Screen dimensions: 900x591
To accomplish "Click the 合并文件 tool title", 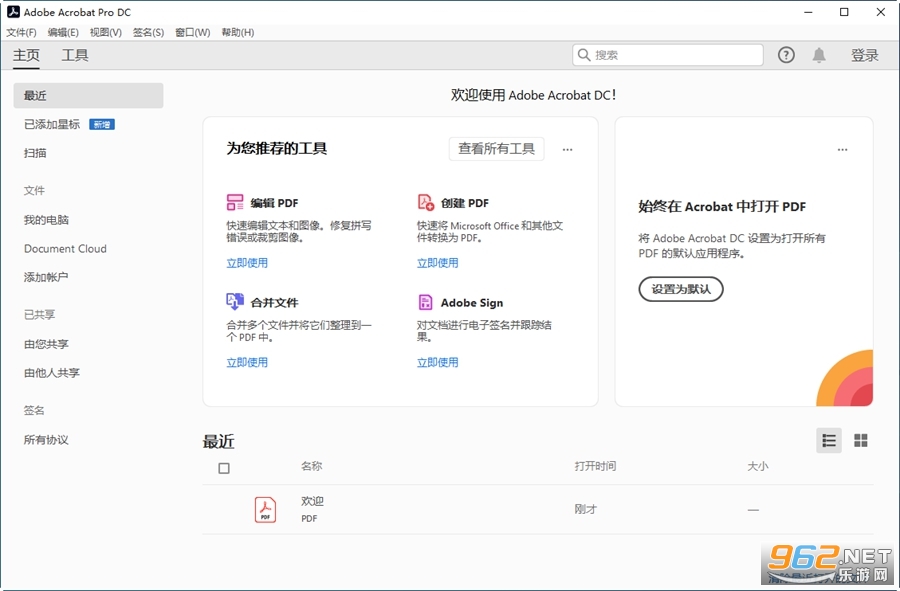I will pyautogui.click(x=274, y=302).
